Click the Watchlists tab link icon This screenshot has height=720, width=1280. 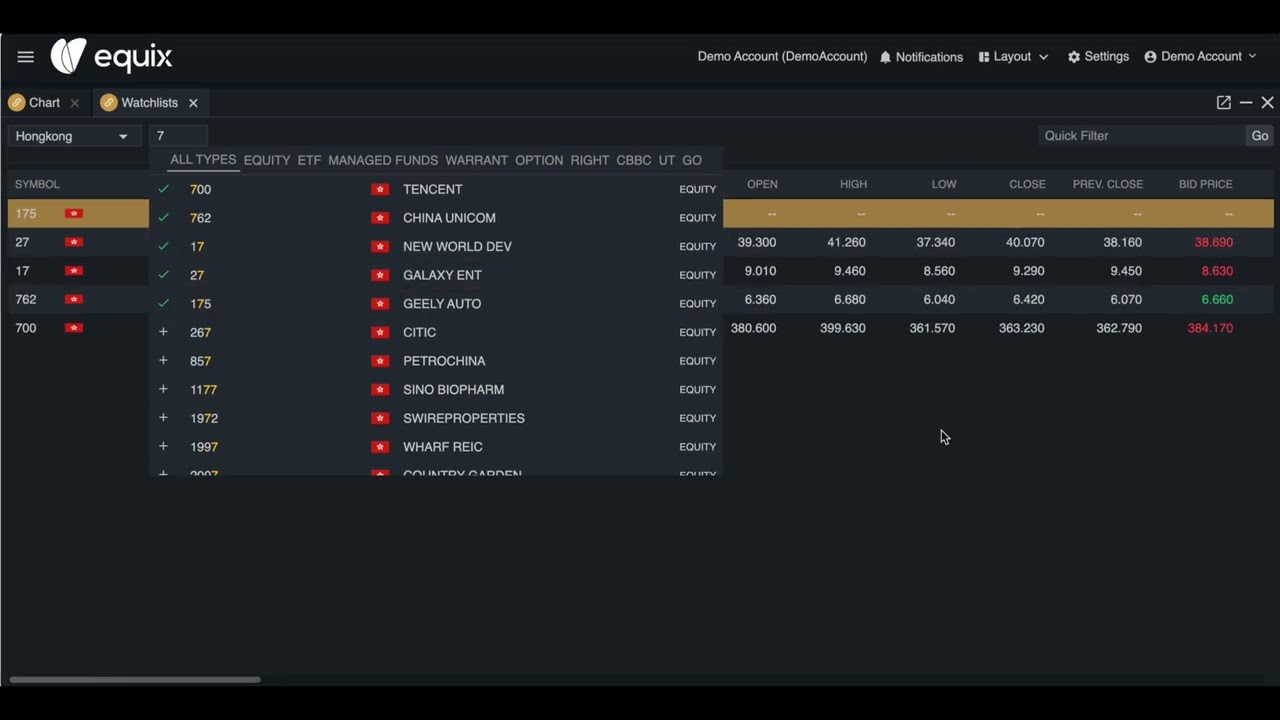[x=109, y=103]
